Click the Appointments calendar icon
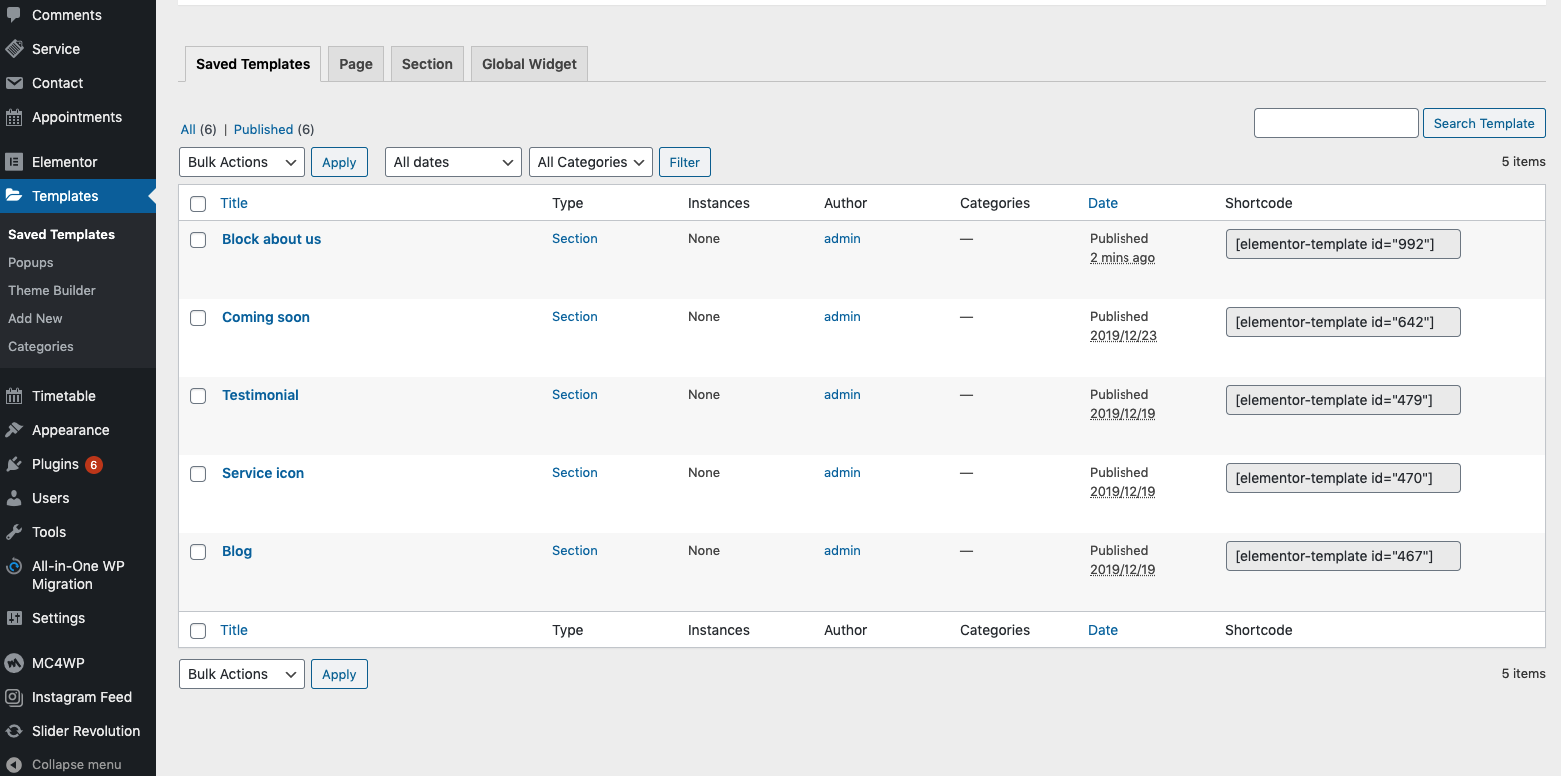The image size is (1561, 776). pos(14,117)
